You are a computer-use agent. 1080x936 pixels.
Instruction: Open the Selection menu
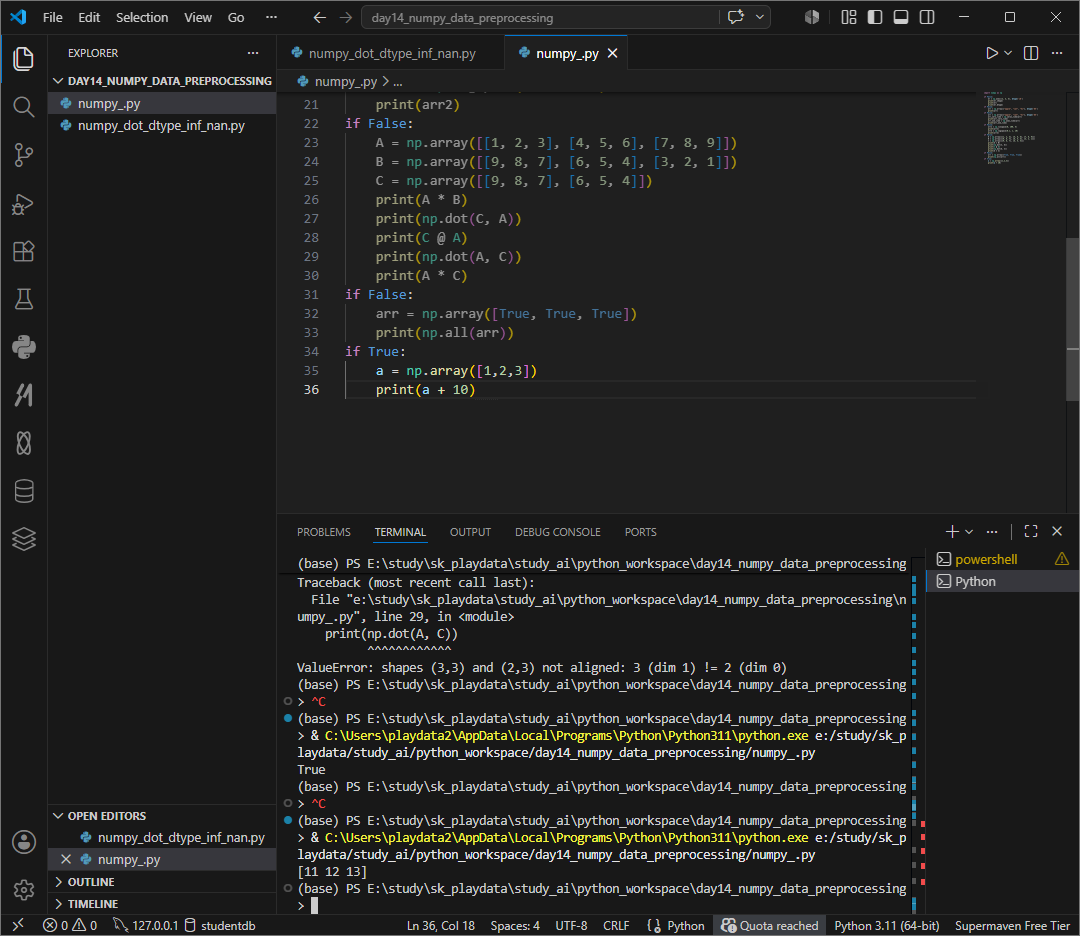click(x=142, y=17)
